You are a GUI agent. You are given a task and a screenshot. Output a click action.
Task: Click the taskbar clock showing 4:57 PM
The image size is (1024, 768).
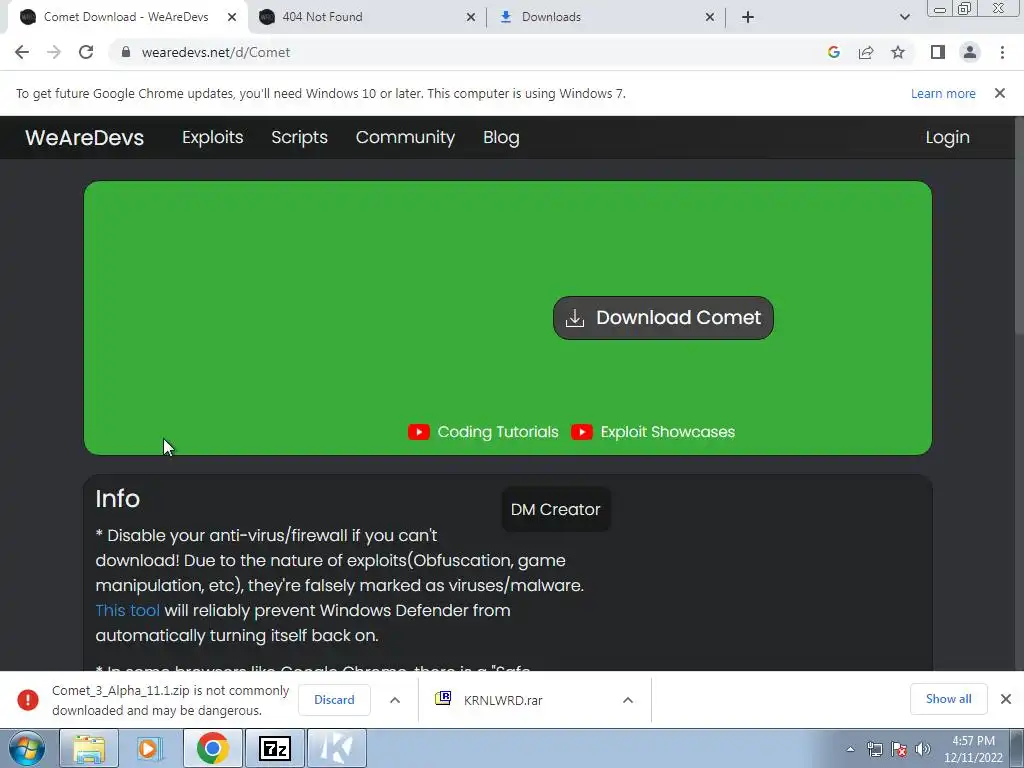coord(973,749)
